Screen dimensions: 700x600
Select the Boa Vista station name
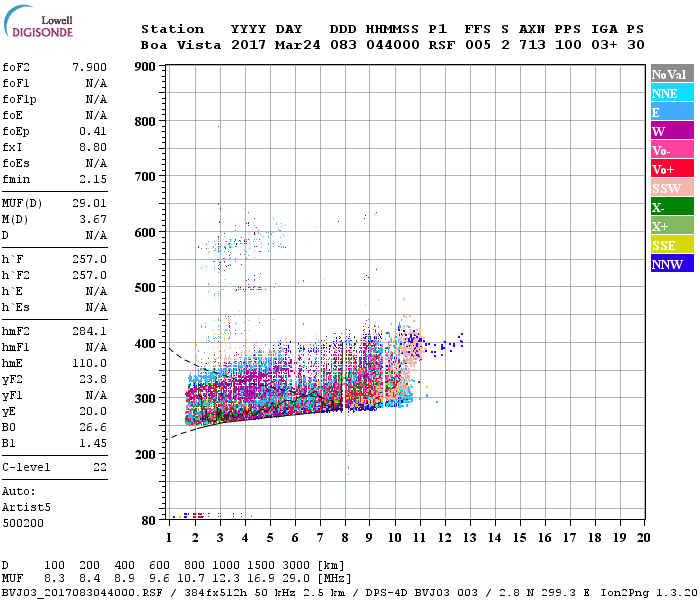coord(180,45)
